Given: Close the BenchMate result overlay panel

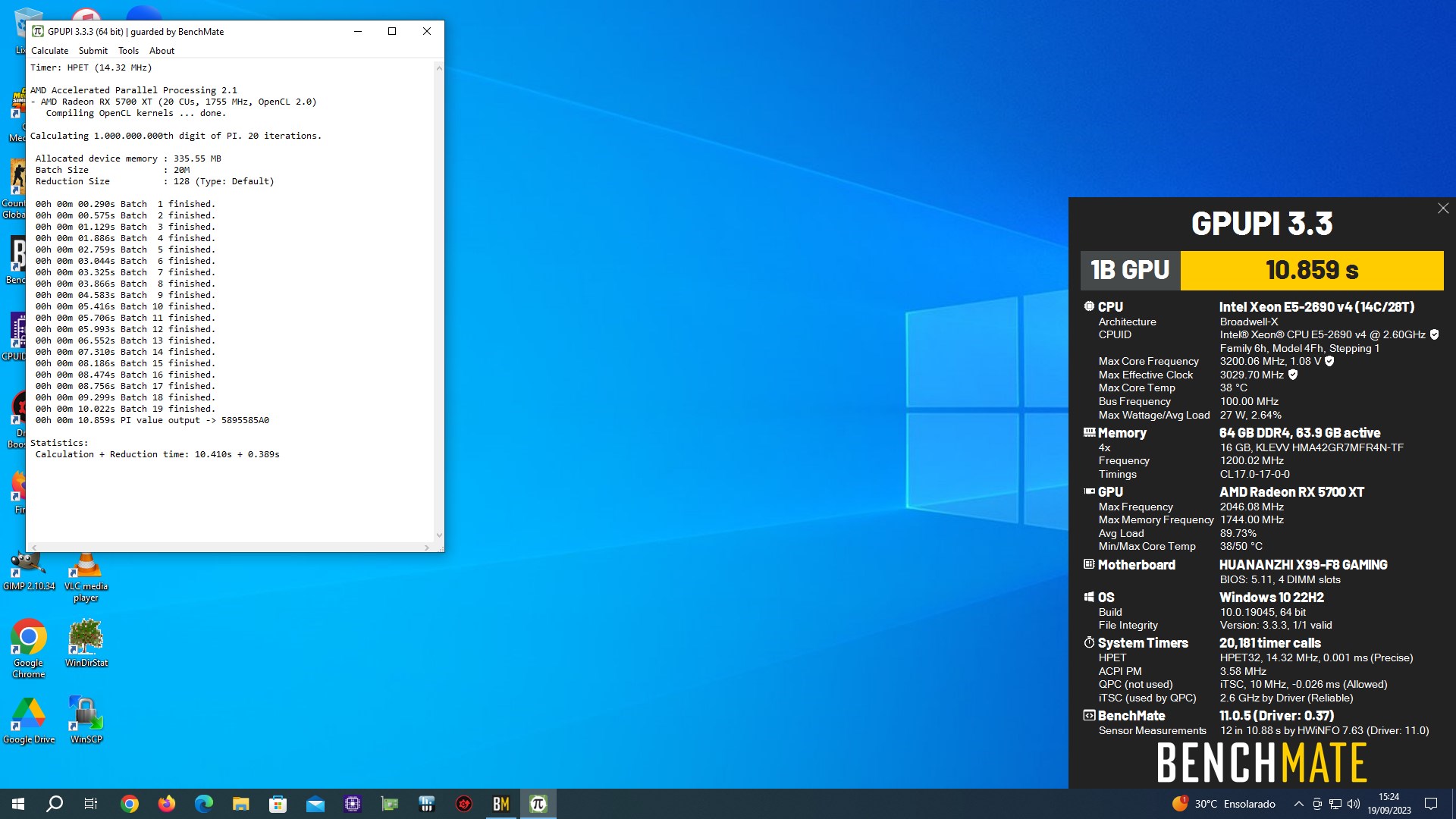Looking at the screenshot, I should click(x=1443, y=209).
